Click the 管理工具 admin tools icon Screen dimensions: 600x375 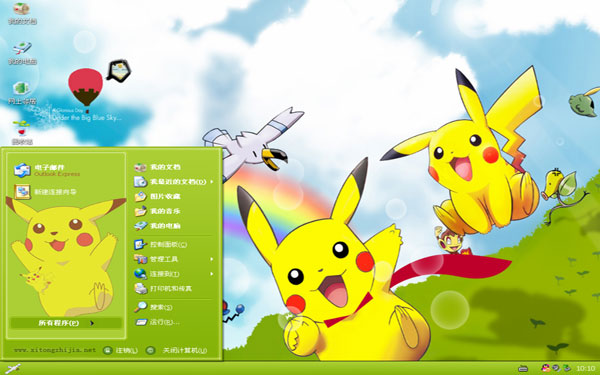pos(140,259)
